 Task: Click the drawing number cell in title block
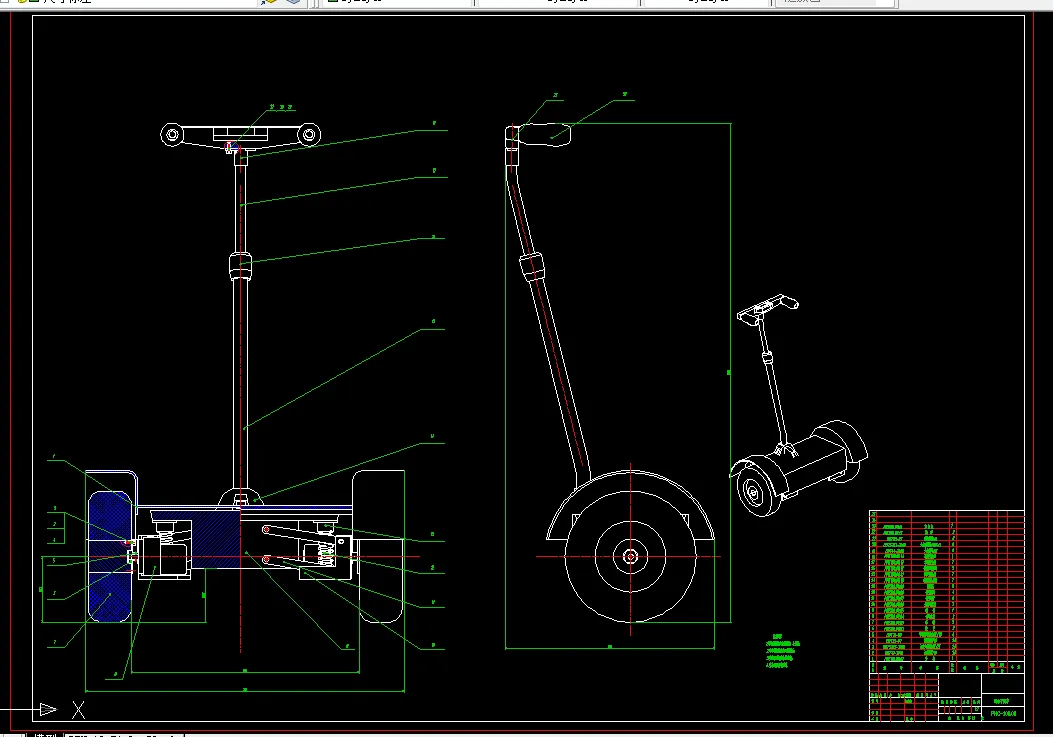(1003, 713)
